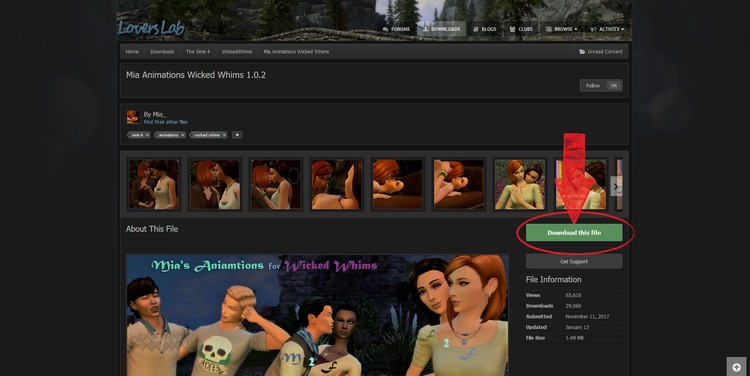Find their other files link
The height and width of the screenshot is (376, 750).
pos(165,122)
